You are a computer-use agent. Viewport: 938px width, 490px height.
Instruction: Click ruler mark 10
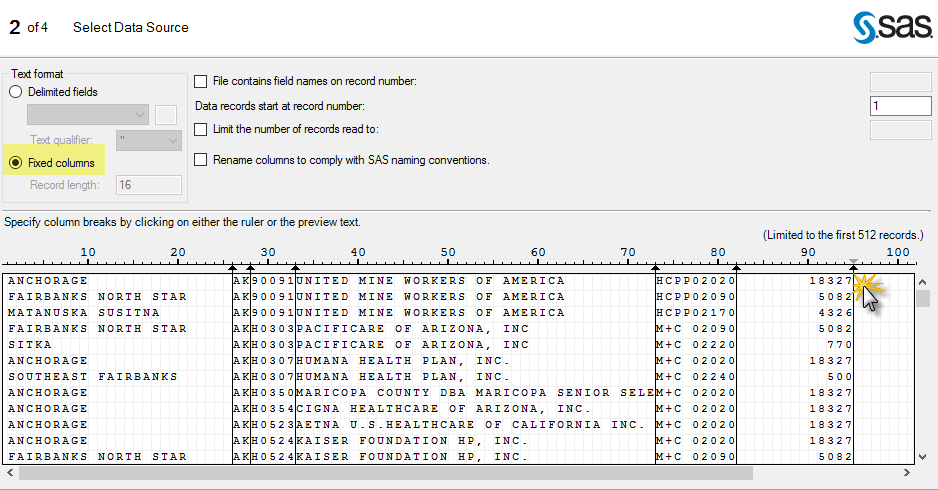(88, 252)
